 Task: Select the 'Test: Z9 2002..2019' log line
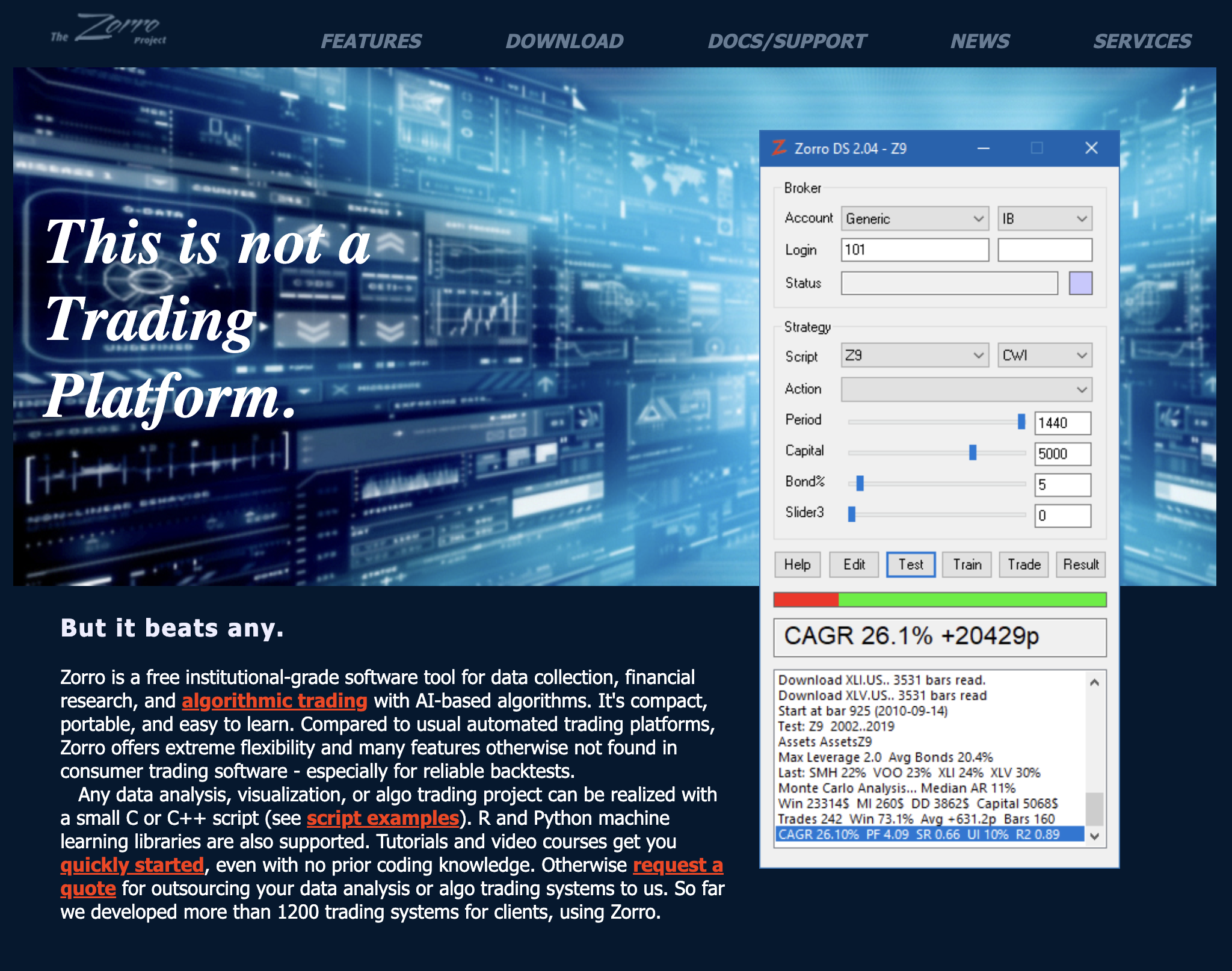coord(836,726)
